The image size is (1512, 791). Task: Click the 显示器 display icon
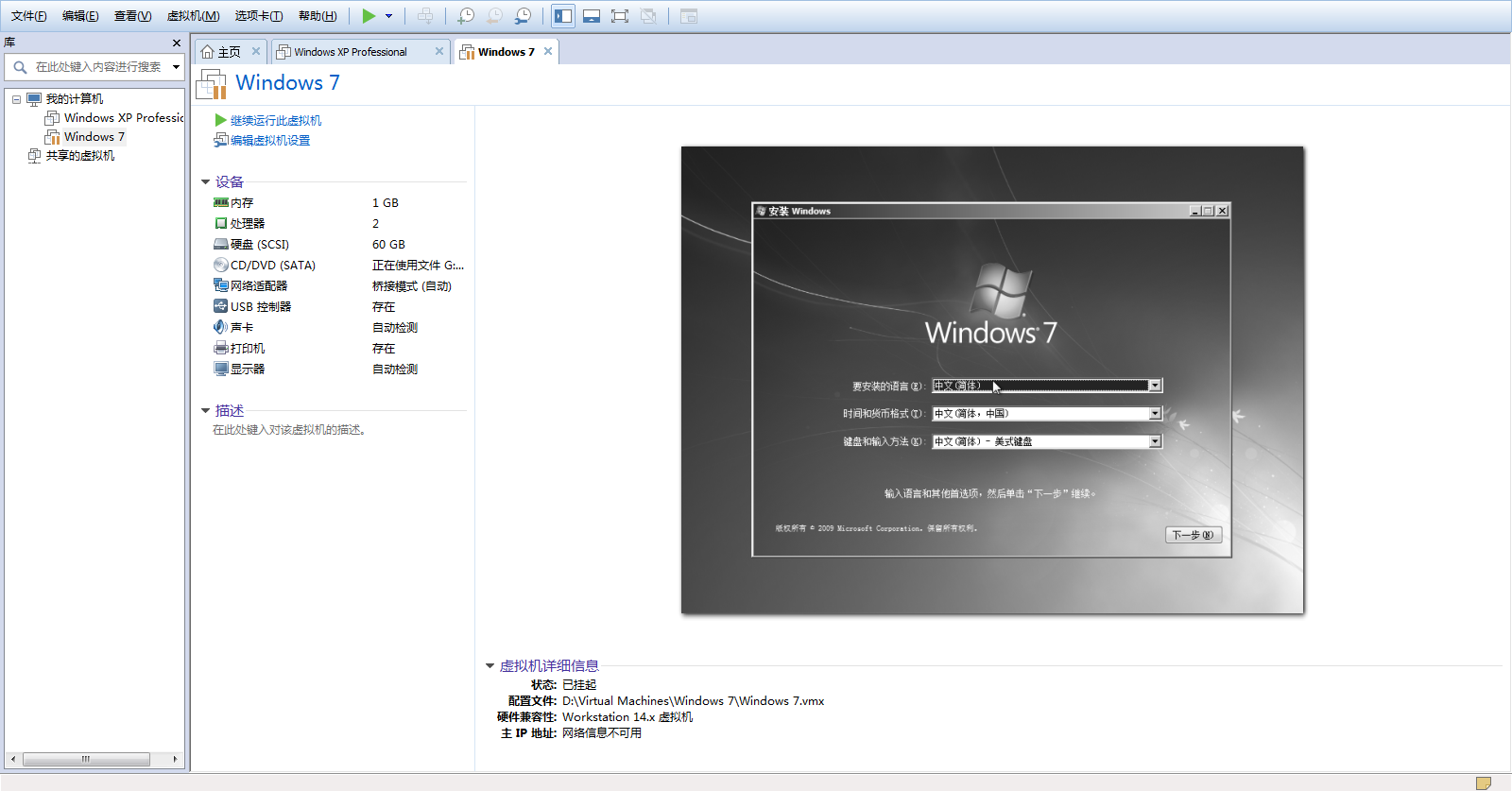[x=220, y=369]
